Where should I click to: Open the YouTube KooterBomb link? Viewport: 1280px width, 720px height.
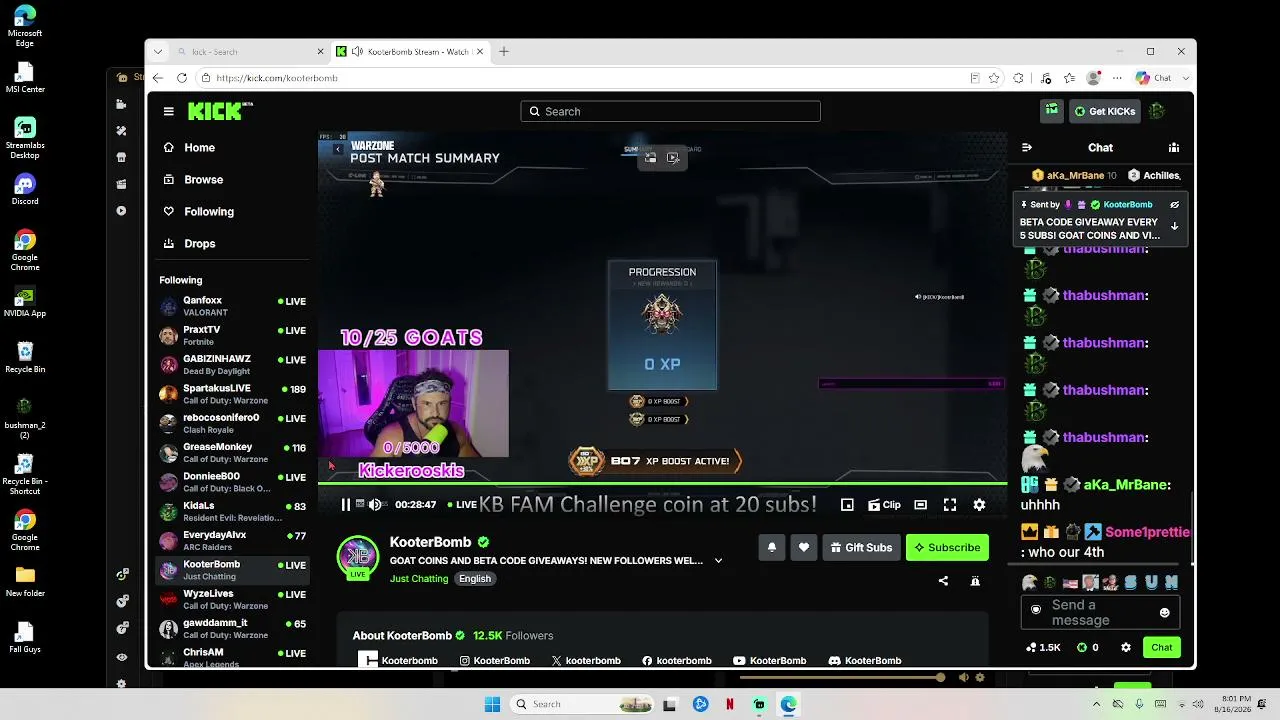click(769, 661)
